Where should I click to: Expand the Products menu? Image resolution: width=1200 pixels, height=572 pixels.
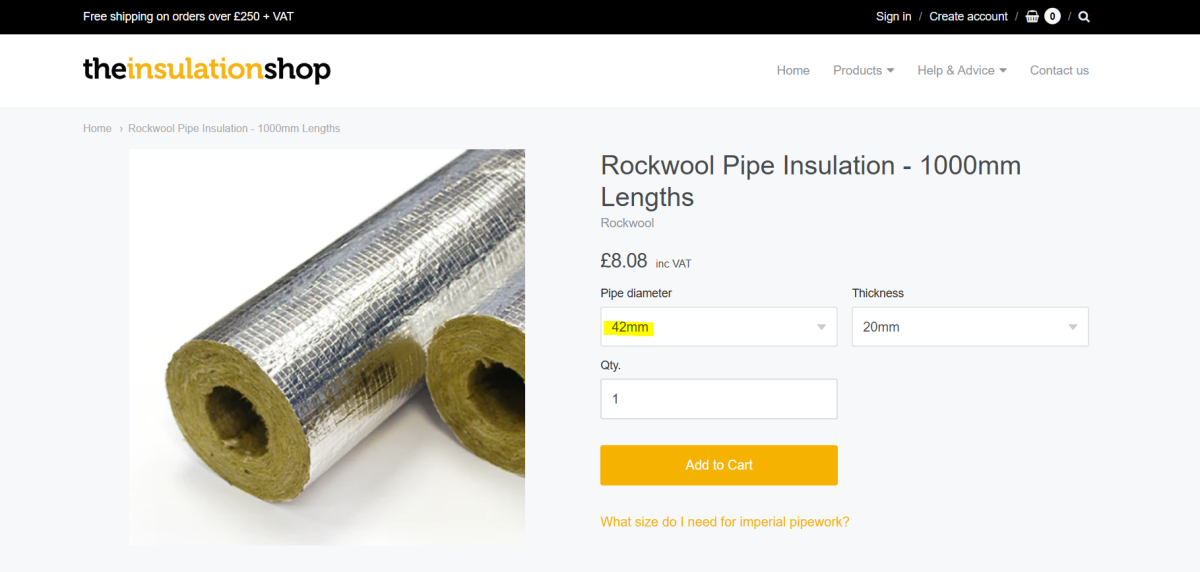point(863,70)
